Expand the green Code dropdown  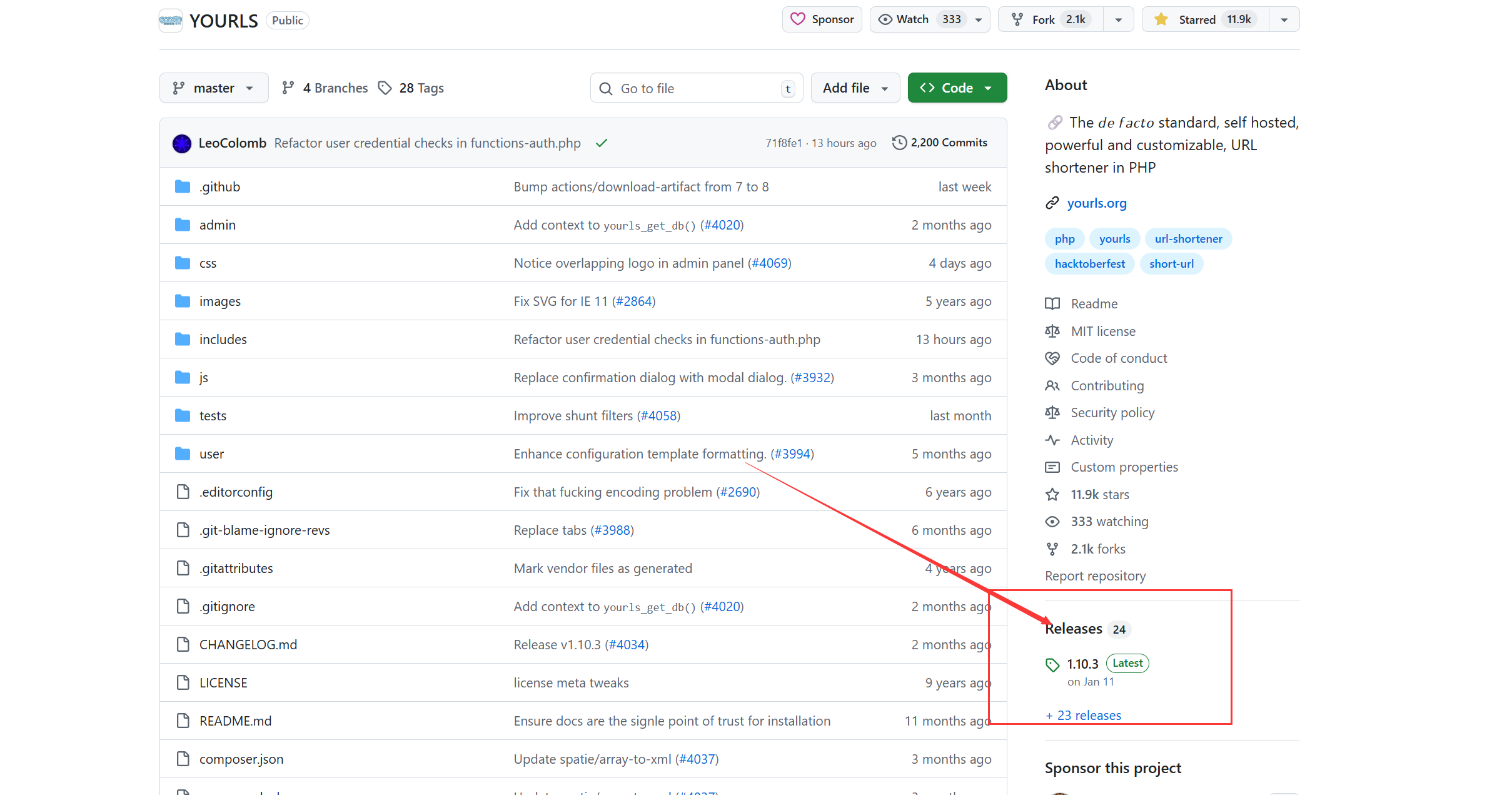957,88
